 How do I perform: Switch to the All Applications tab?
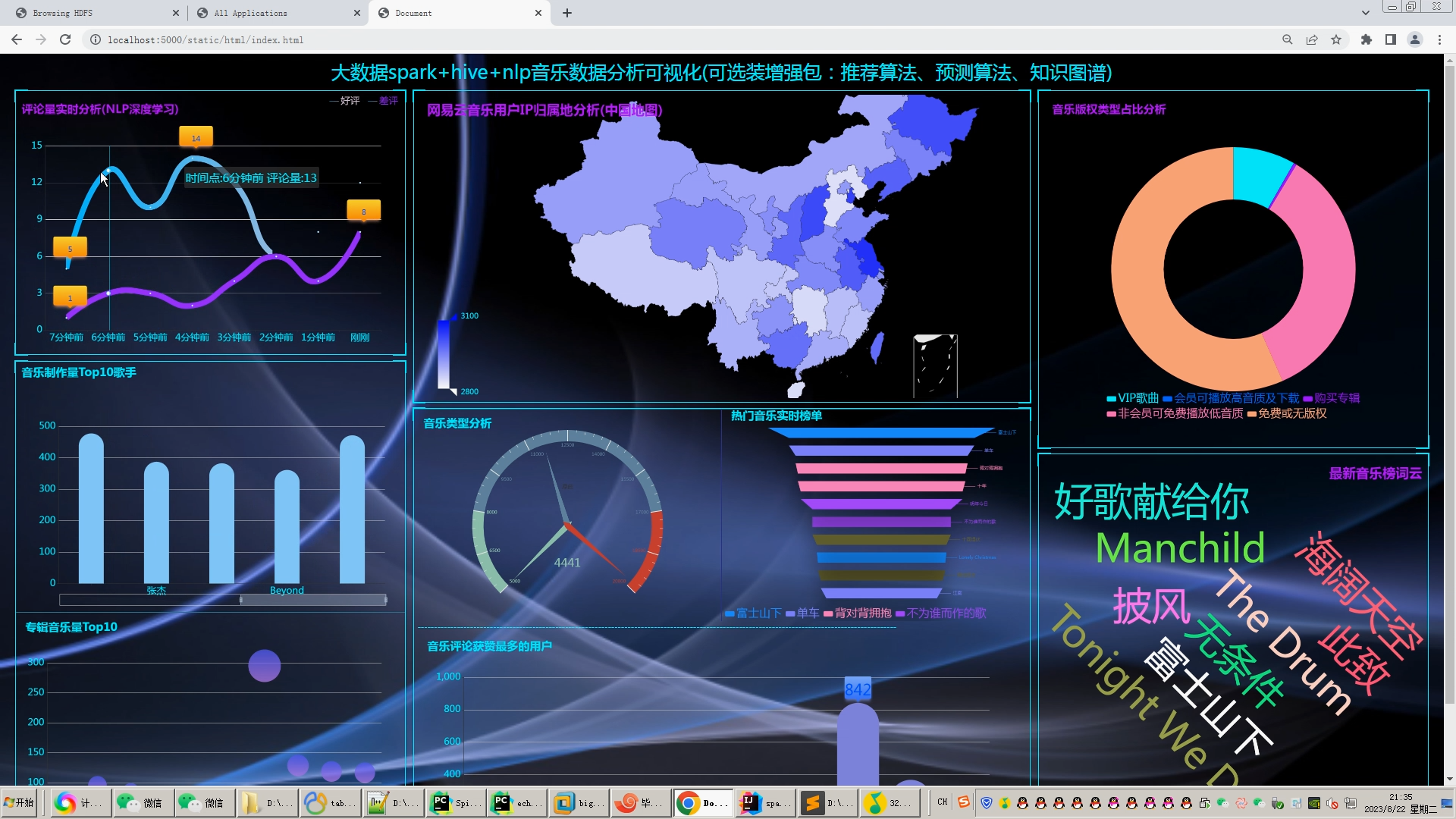pos(273,13)
